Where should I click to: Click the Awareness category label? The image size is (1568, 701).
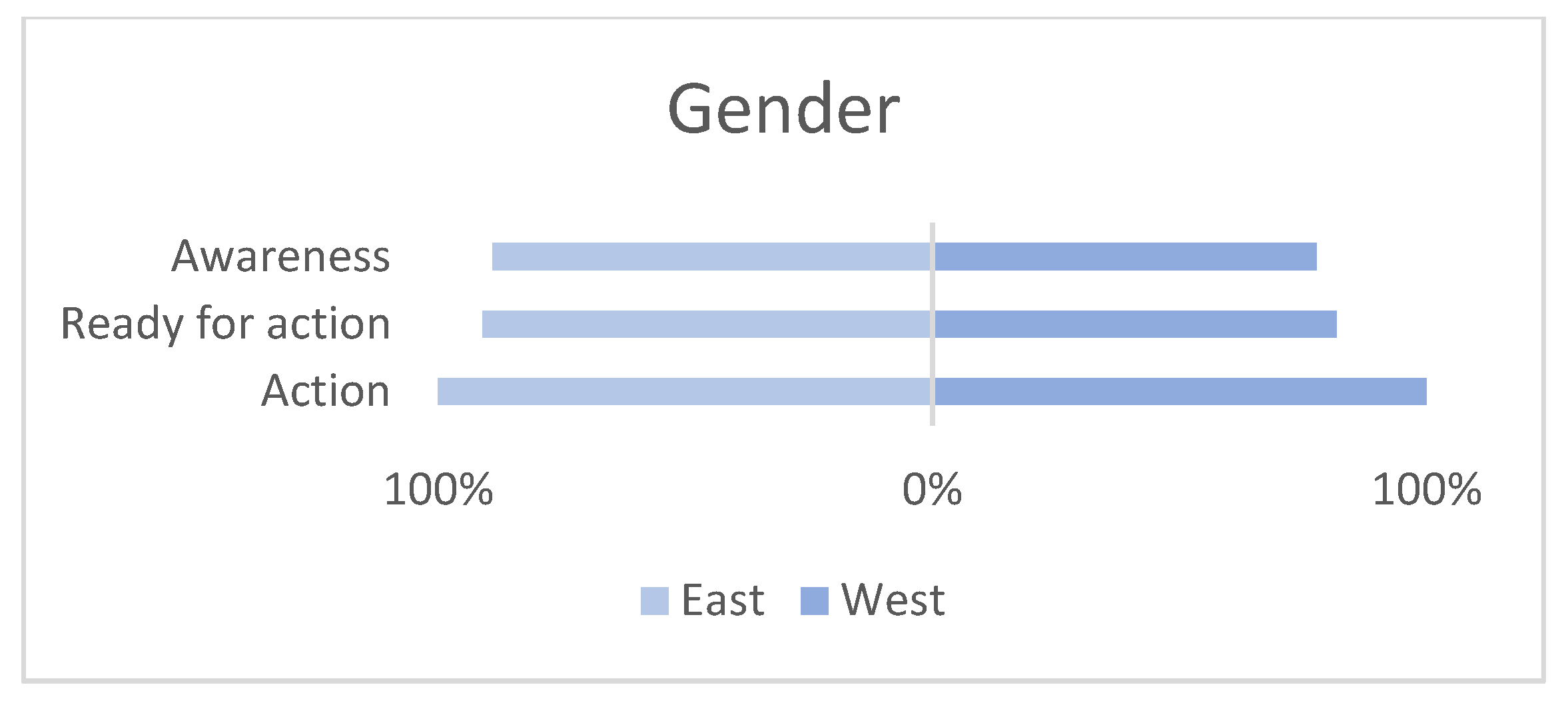(x=280, y=257)
